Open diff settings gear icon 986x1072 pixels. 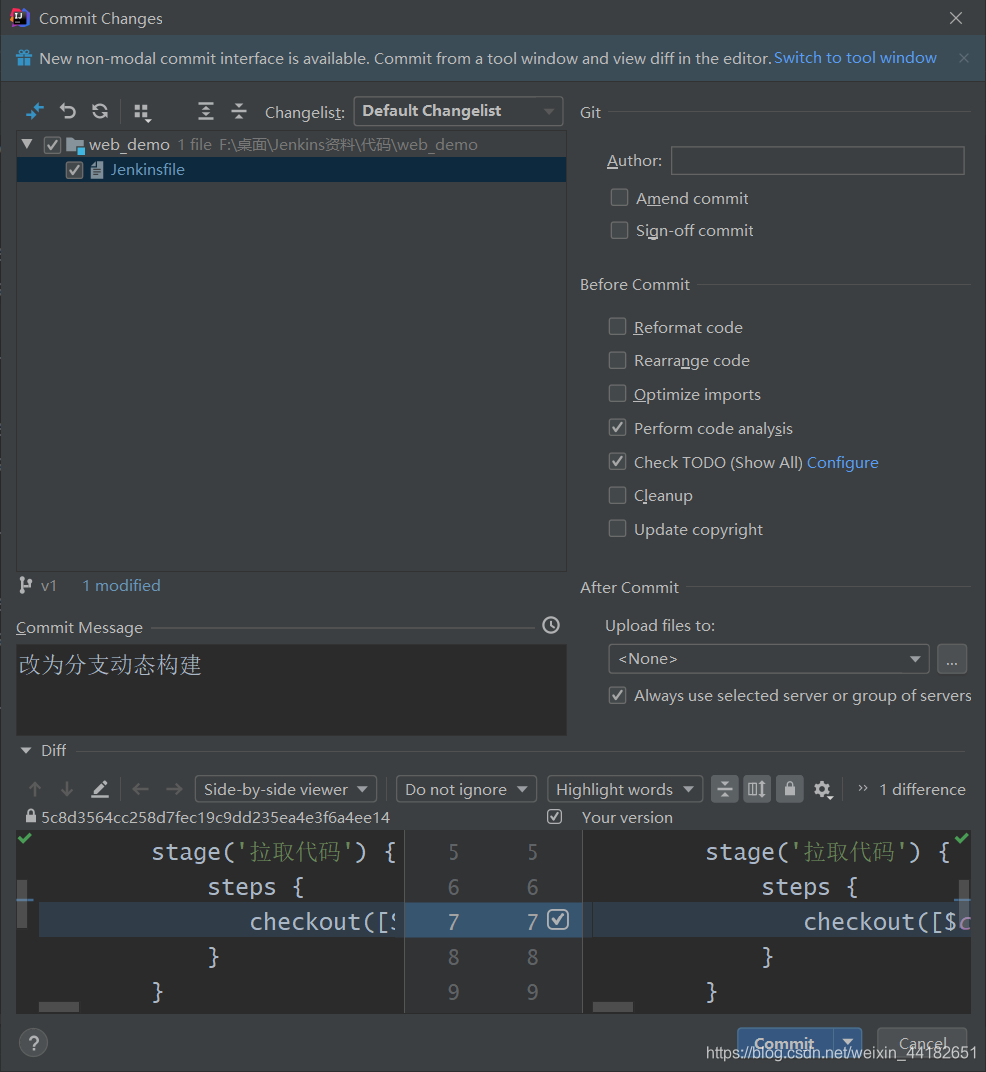click(823, 790)
